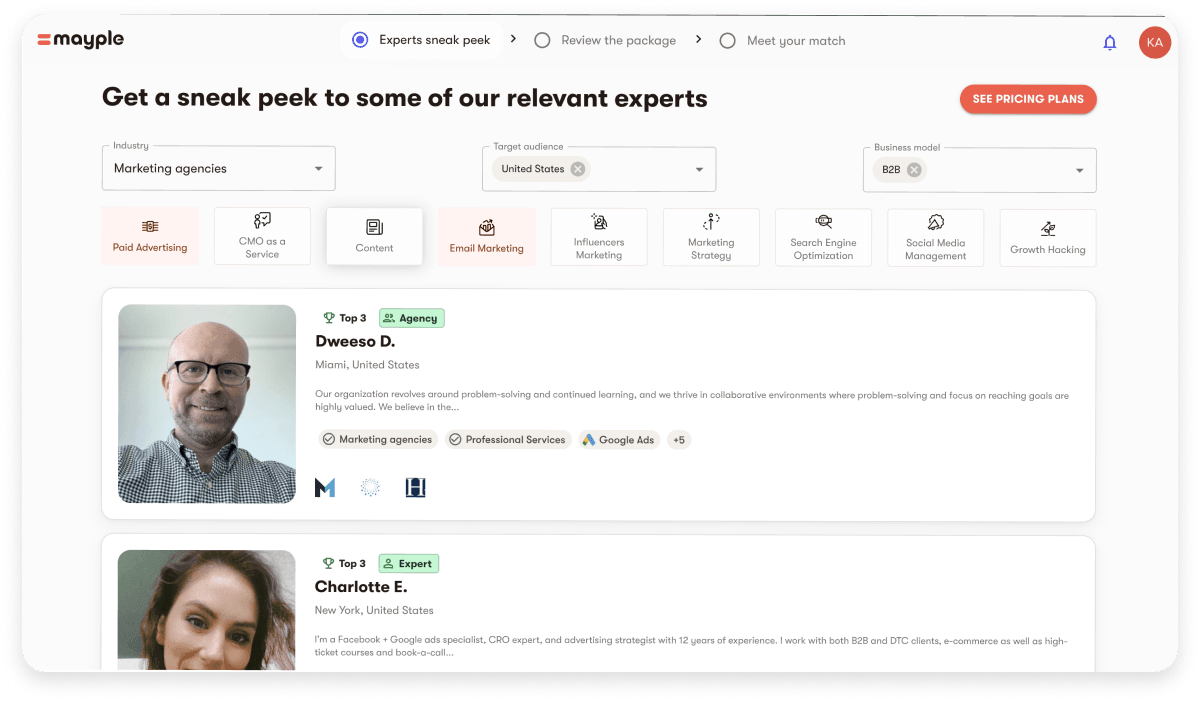1200x702 pixels.
Task: Click the sneak peek page heading
Action: [x=405, y=98]
